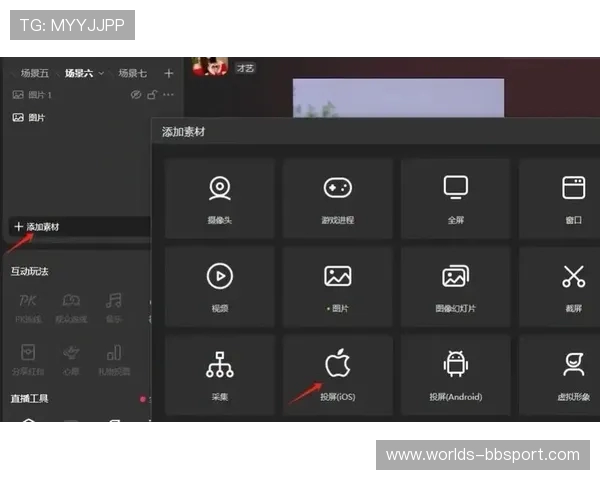This screenshot has height=480, width=600.
Task: Add a 图像幻灯片 slideshow source
Action: tap(455, 287)
